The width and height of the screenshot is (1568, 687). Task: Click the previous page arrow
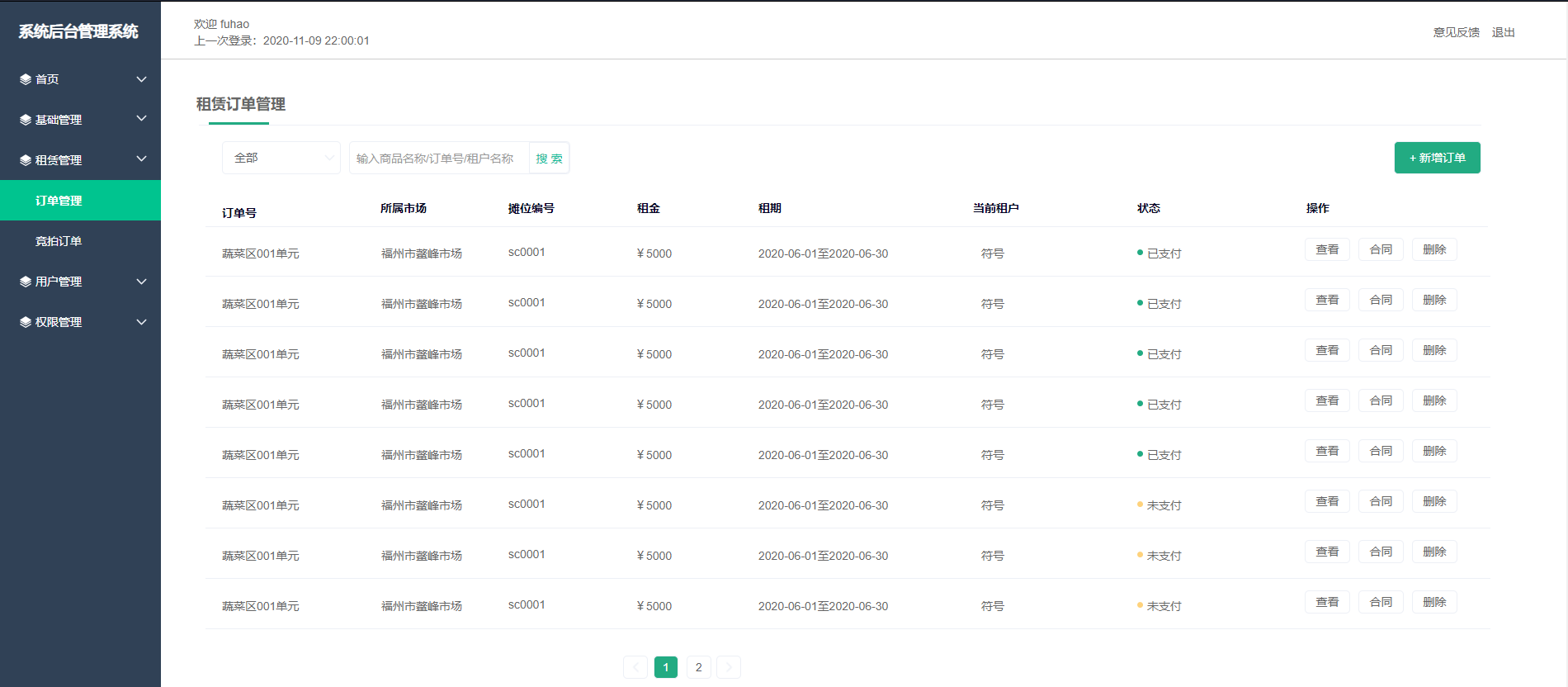click(635, 667)
